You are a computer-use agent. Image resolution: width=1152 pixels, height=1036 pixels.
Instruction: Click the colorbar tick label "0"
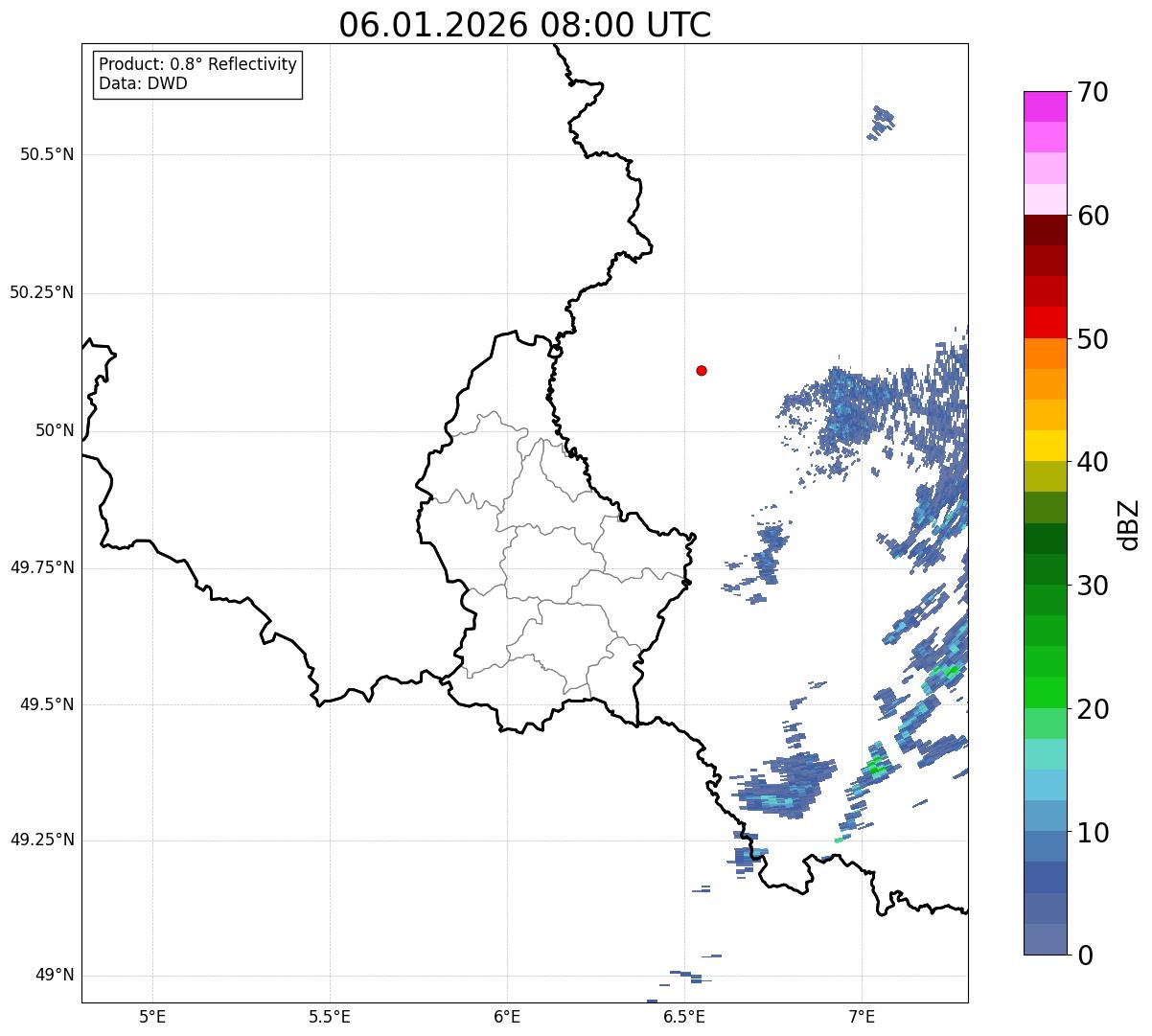pyautogui.click(x=1084, y=955)
